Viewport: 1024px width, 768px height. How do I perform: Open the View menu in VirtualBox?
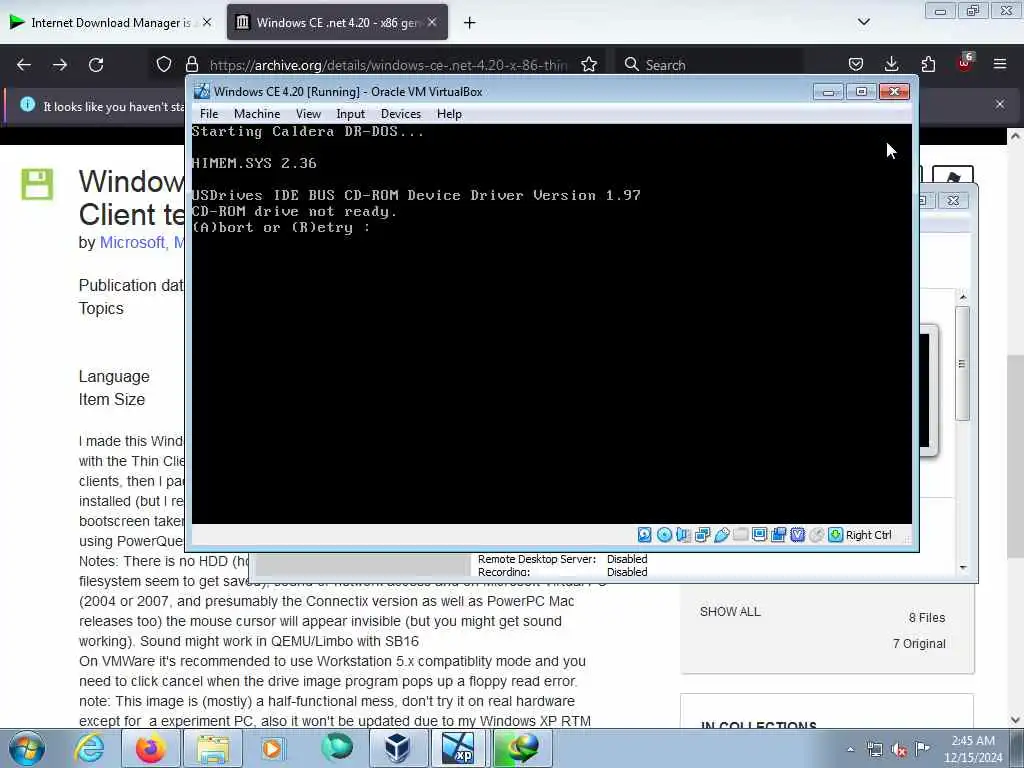click(308, 114)
